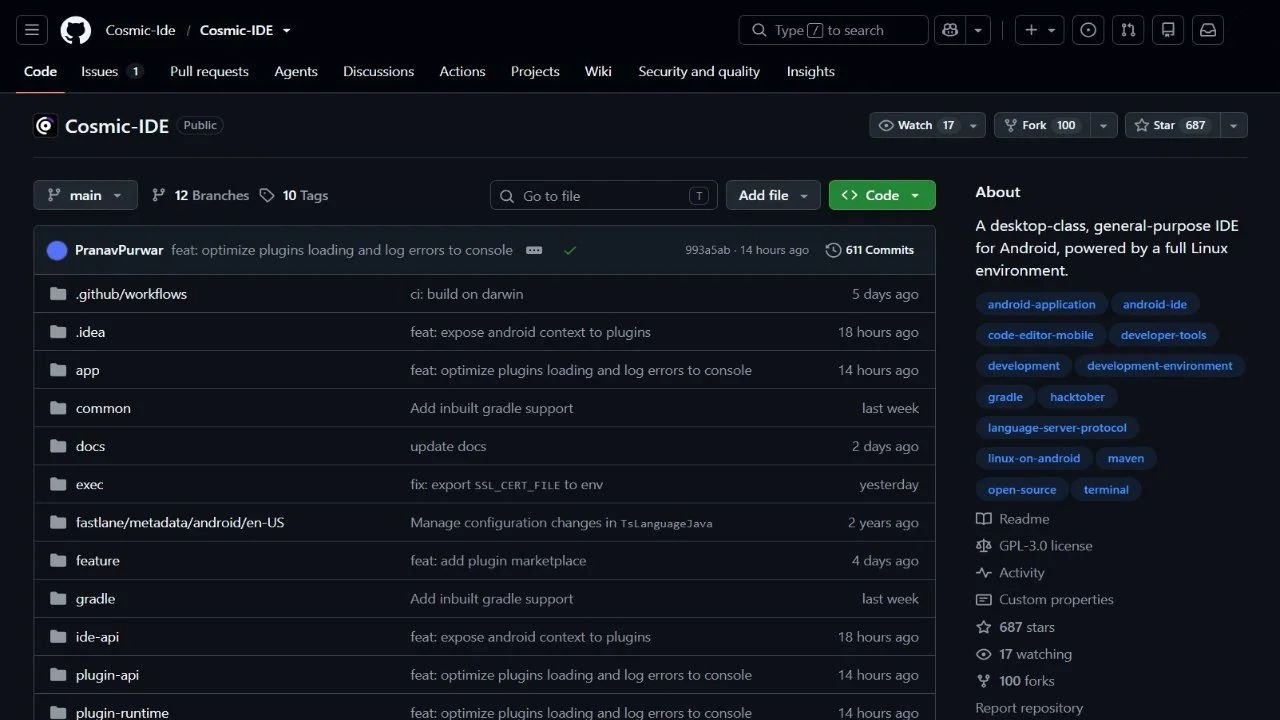Viewport: 1280px width, 720px height.
Task: Open the Cosmic-Ide organization link
Action: pyautogui.click(x=140, y=30)
